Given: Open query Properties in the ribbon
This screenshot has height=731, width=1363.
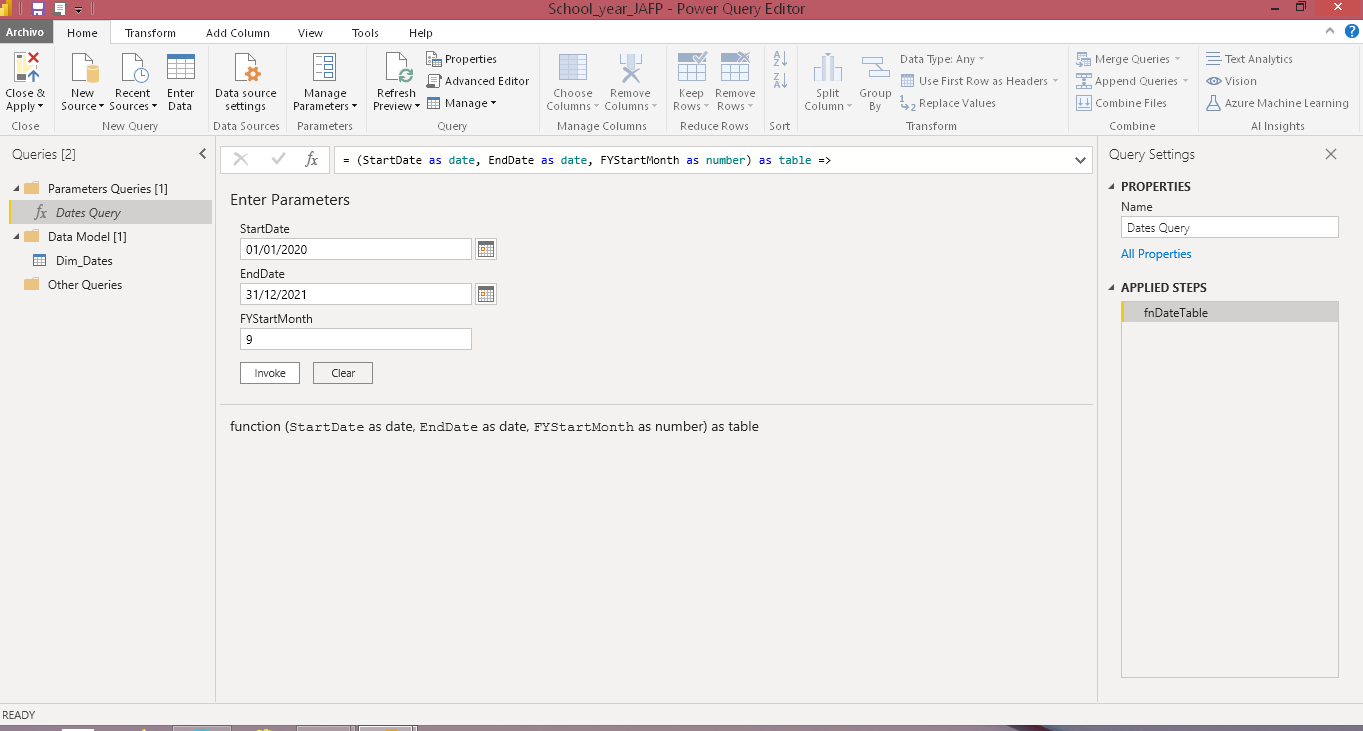Looking at the screenshot, I should (461, 59).
